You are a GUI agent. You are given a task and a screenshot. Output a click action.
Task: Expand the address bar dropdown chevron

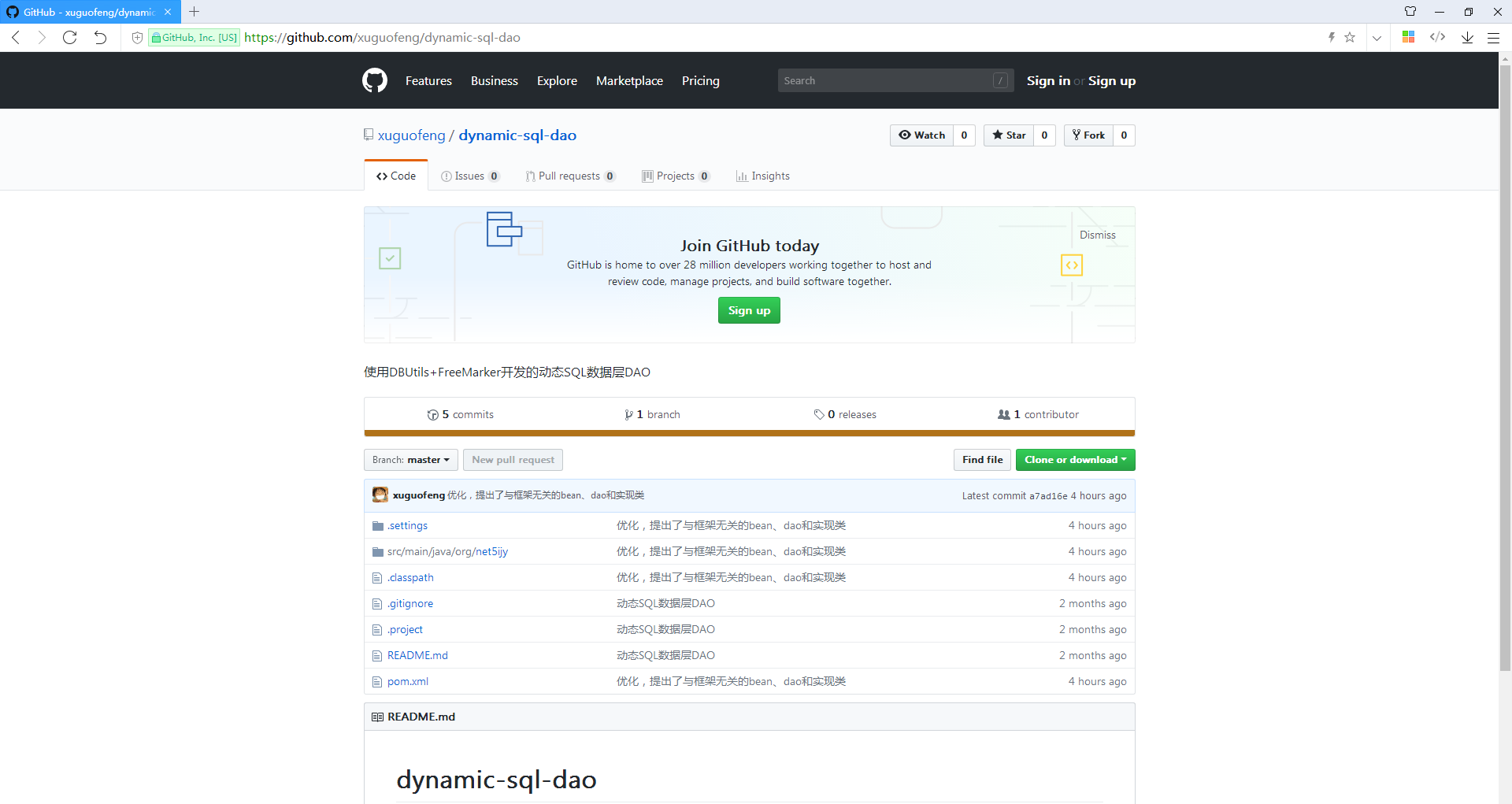1377,37
